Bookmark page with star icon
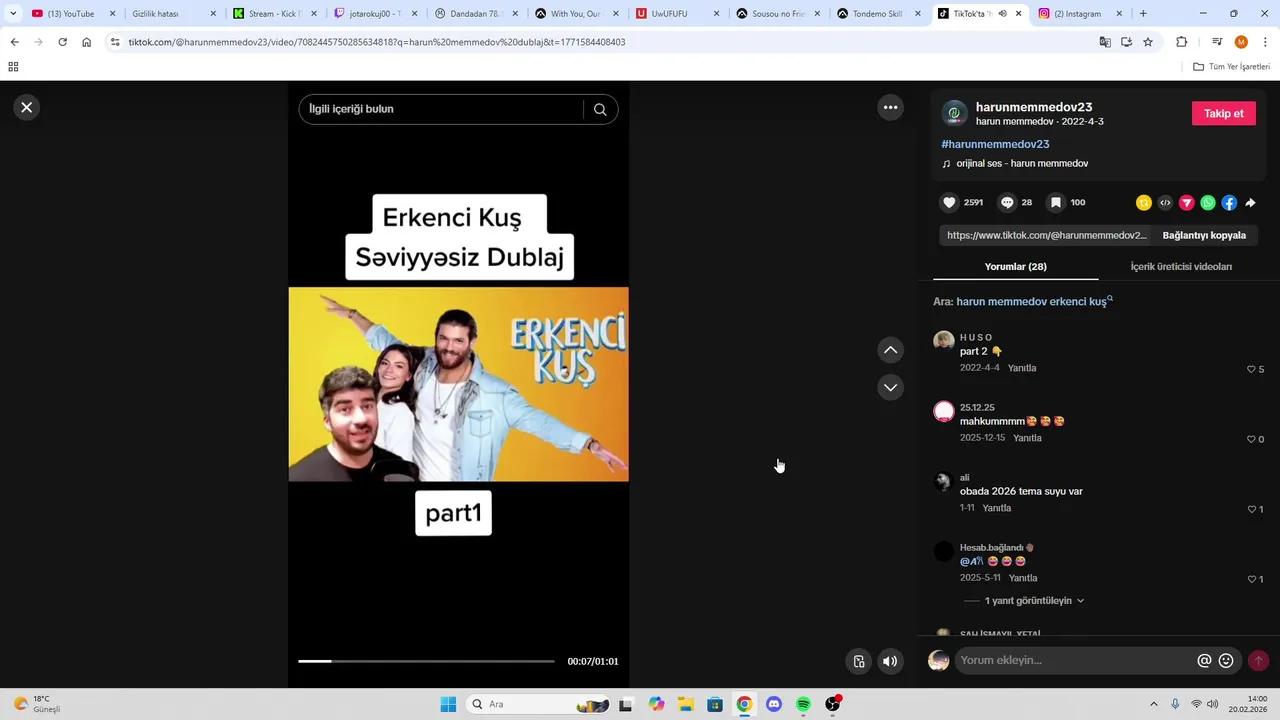 1148,42
